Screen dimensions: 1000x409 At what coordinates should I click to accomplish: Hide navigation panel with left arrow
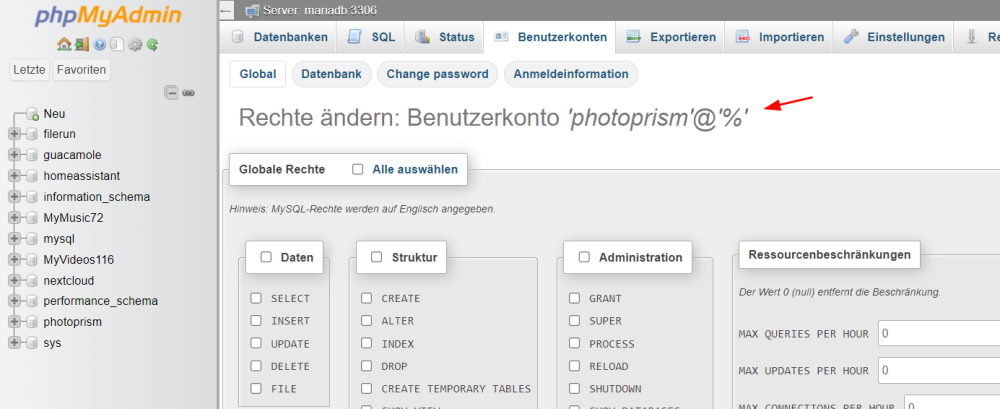coord(225,11)
